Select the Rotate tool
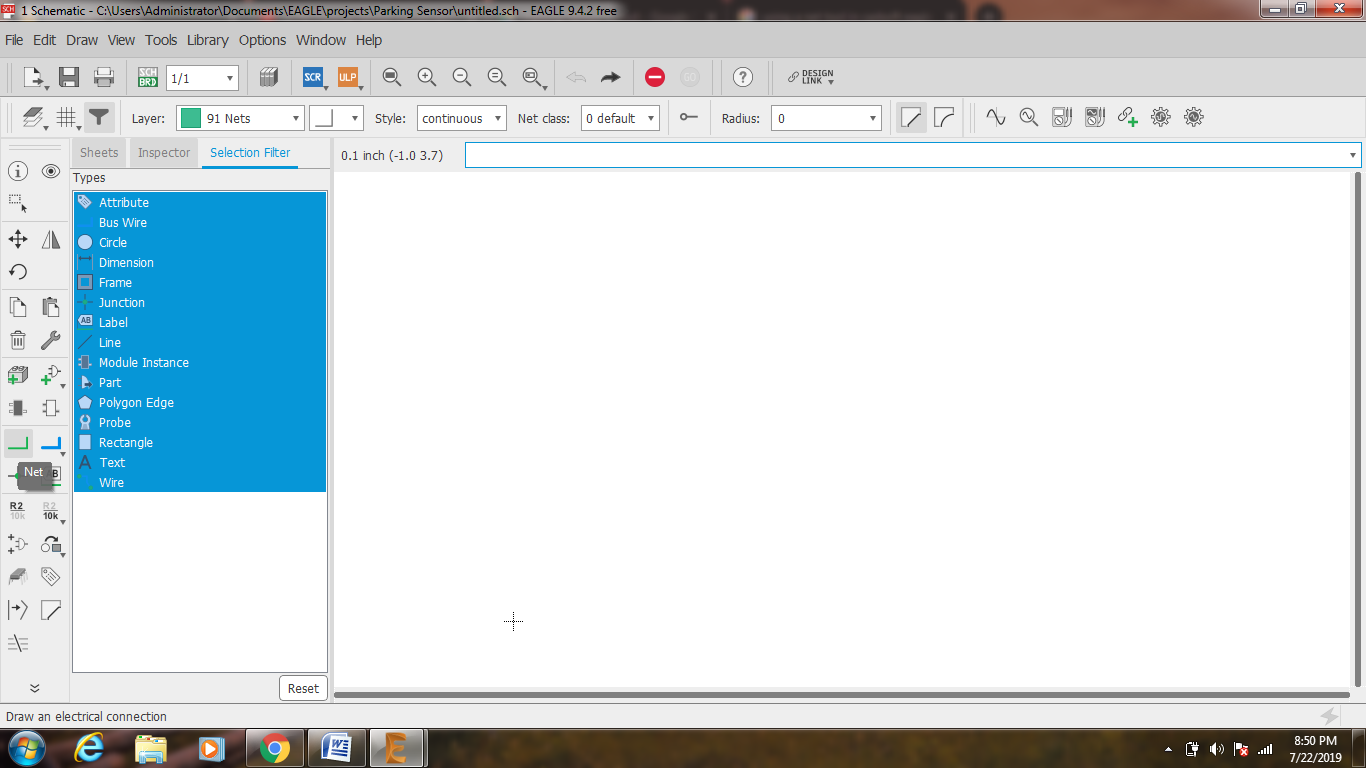This screenshot has width=1368, height=770. click(18, 272)
